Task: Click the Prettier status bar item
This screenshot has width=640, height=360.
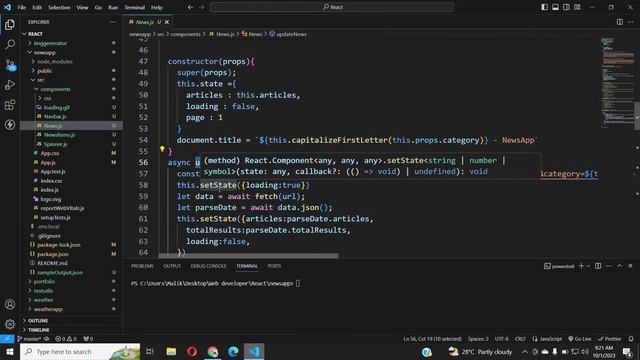Action: [x=609, y=339]
